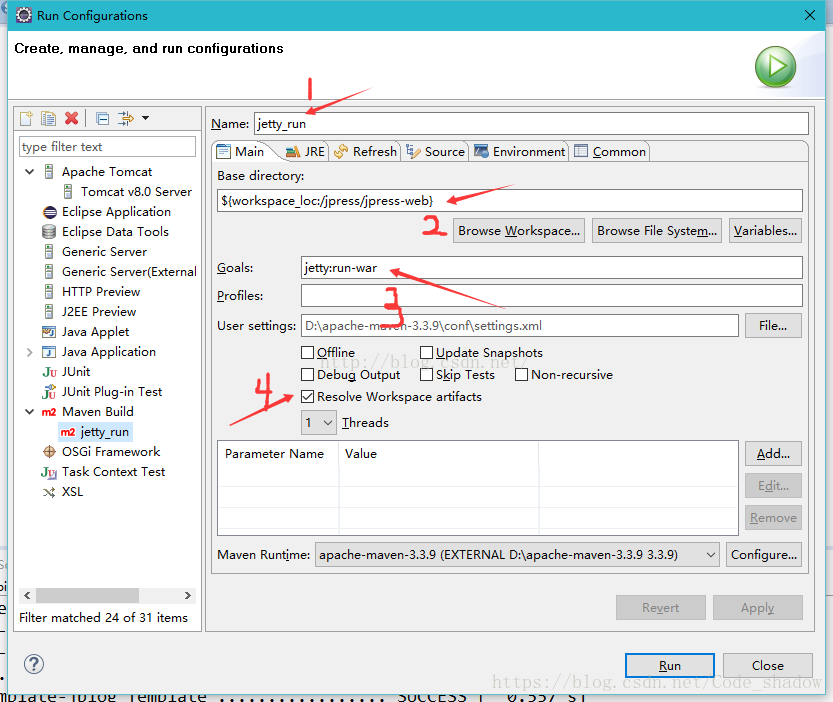This screenshot has height=702, width=833.
Task: Click the OSGi Framework icon
Action: 49,452
